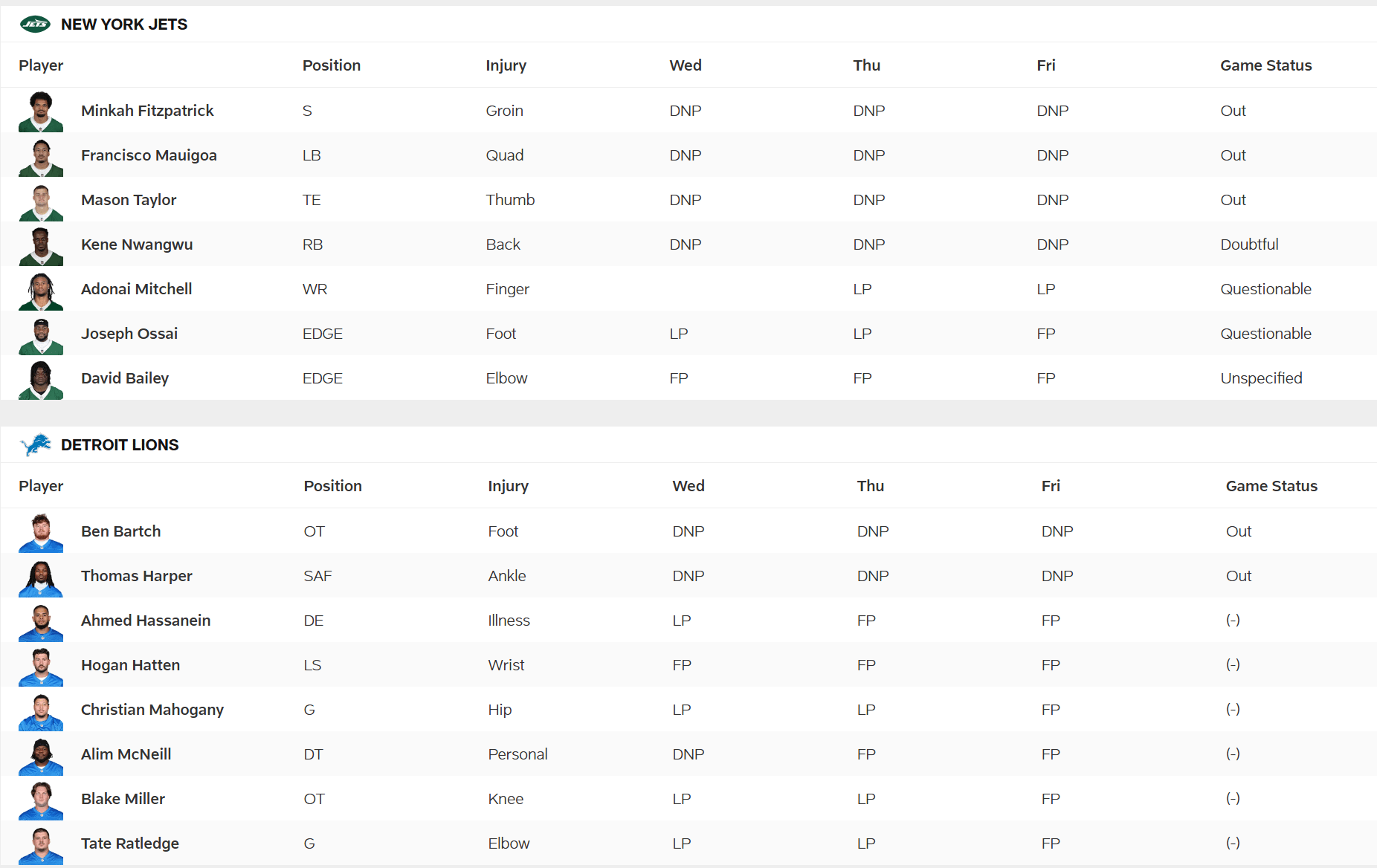1377x868 pixels.
Task: Open Joseph Ossai's player profile link
Action: tap(129, 334)
